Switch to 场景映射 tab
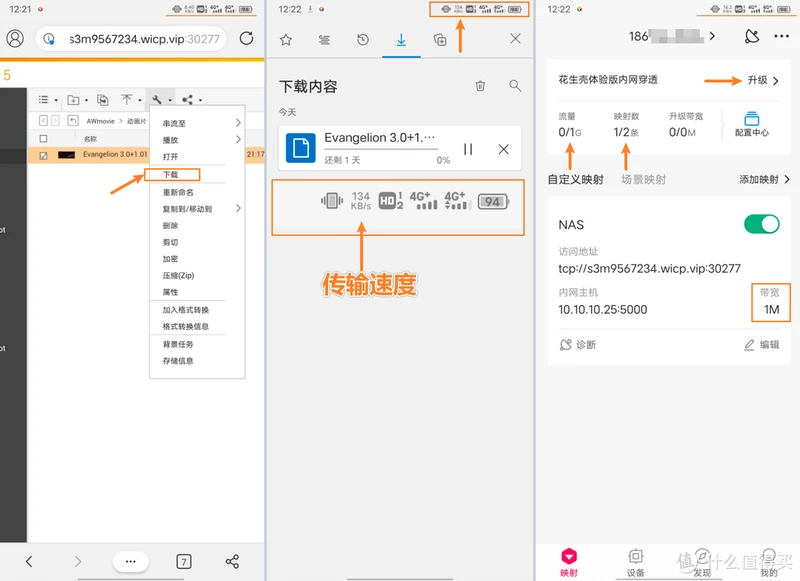 coord(643,180)
